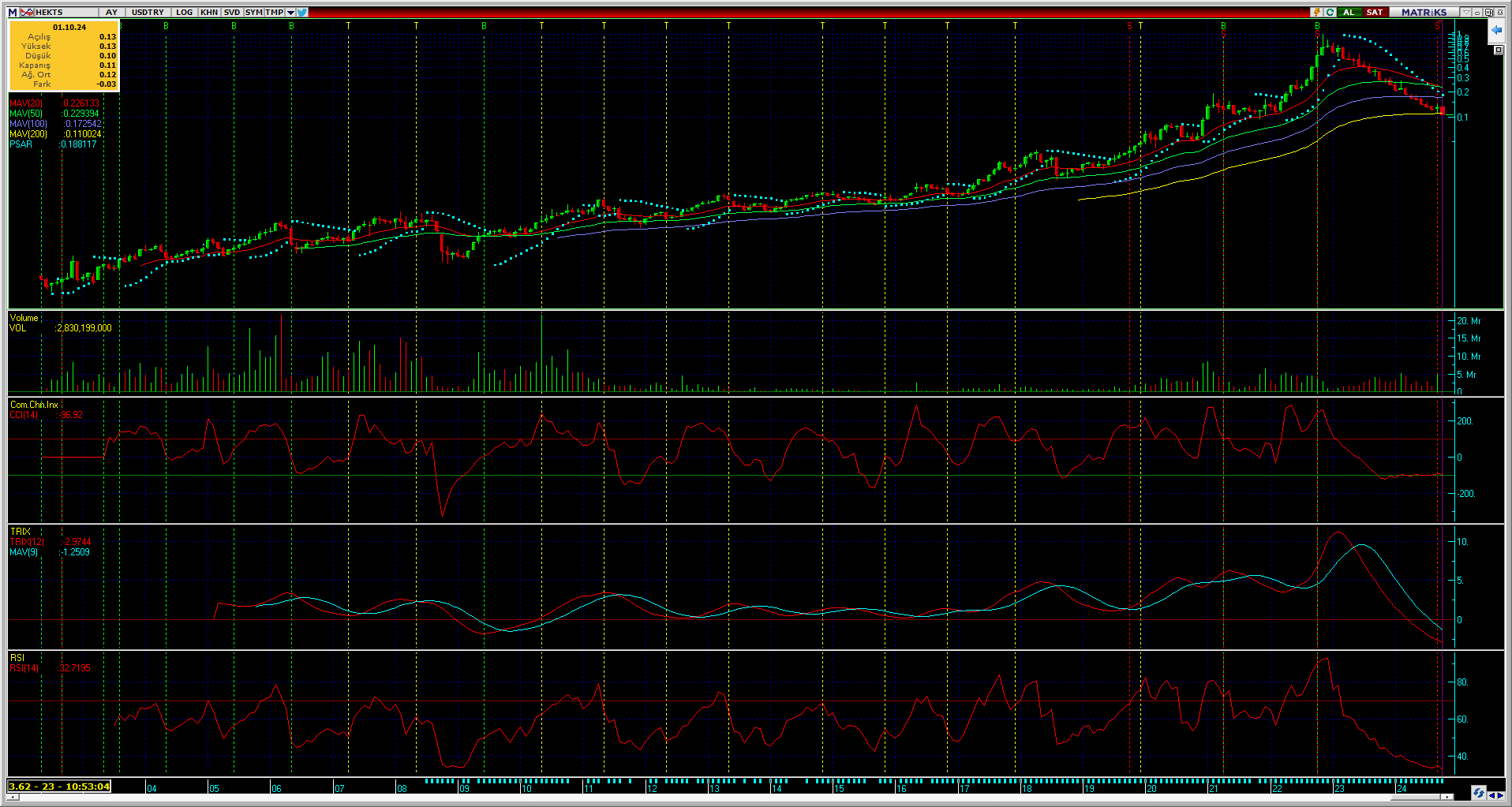Click the 200 level on CCI axis
The image size is (1512, 807).
click(x=1465, y=421)
